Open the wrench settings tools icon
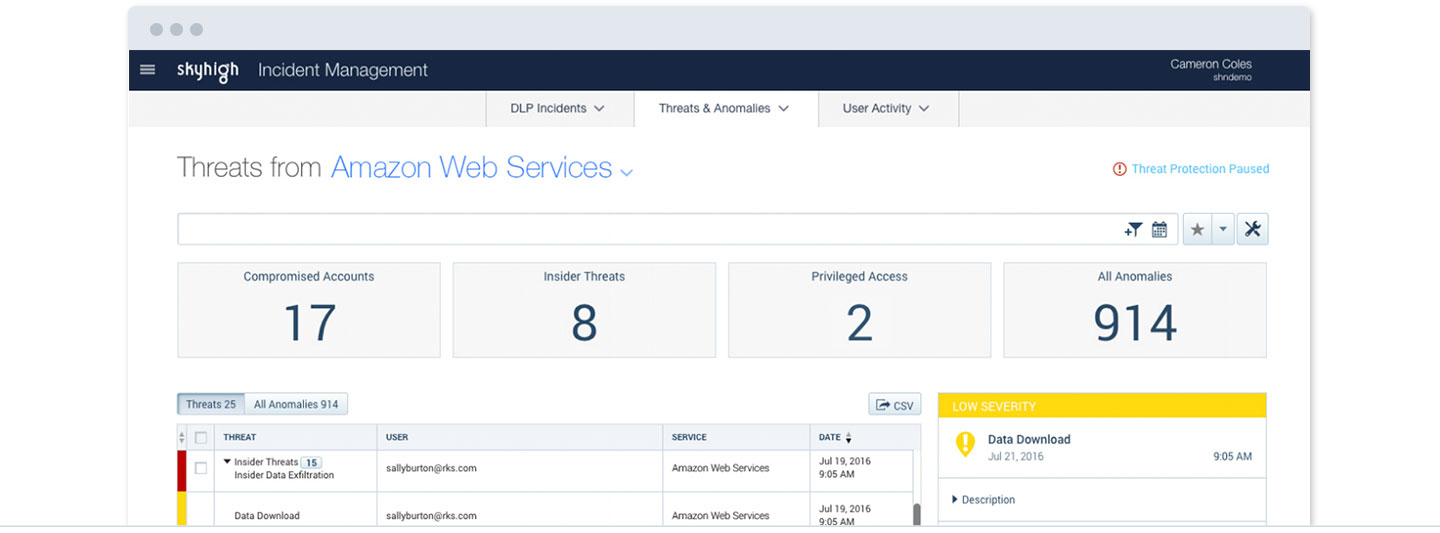 1252,230
